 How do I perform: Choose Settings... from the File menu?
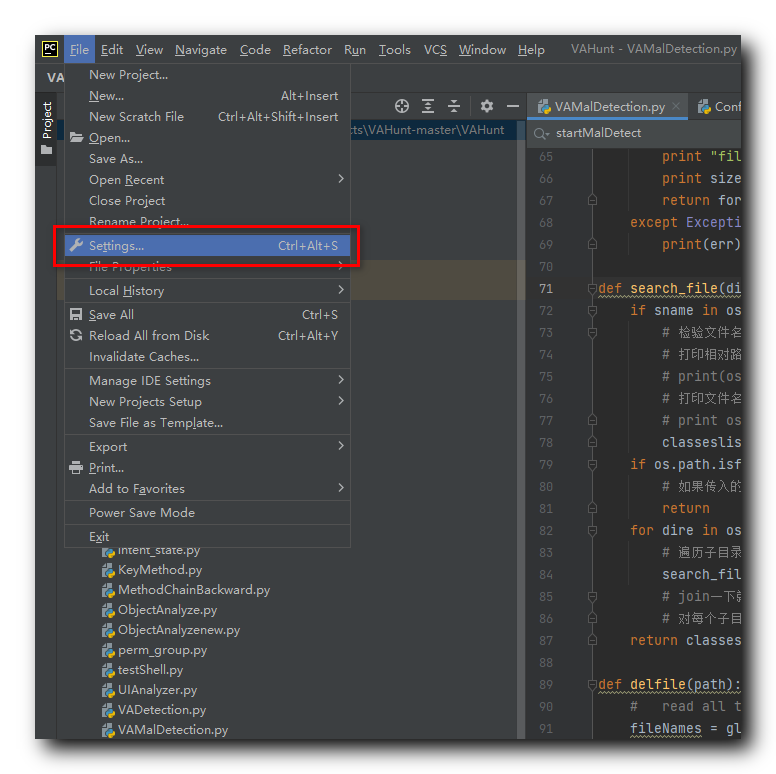point(207,245)
